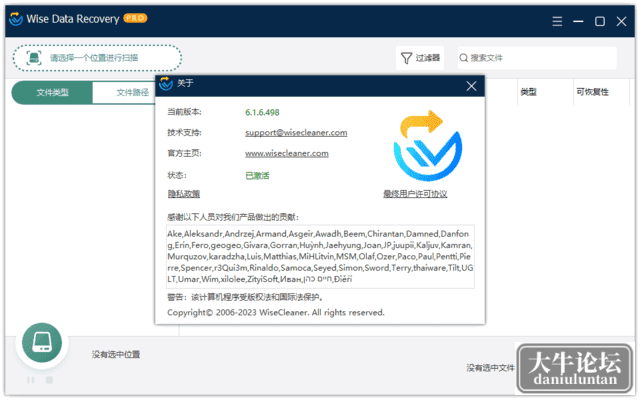Open the 过滤器 filter button
The height and width of the screenshot is (400, 640).
pyautogui.click(x=420, y=58)
